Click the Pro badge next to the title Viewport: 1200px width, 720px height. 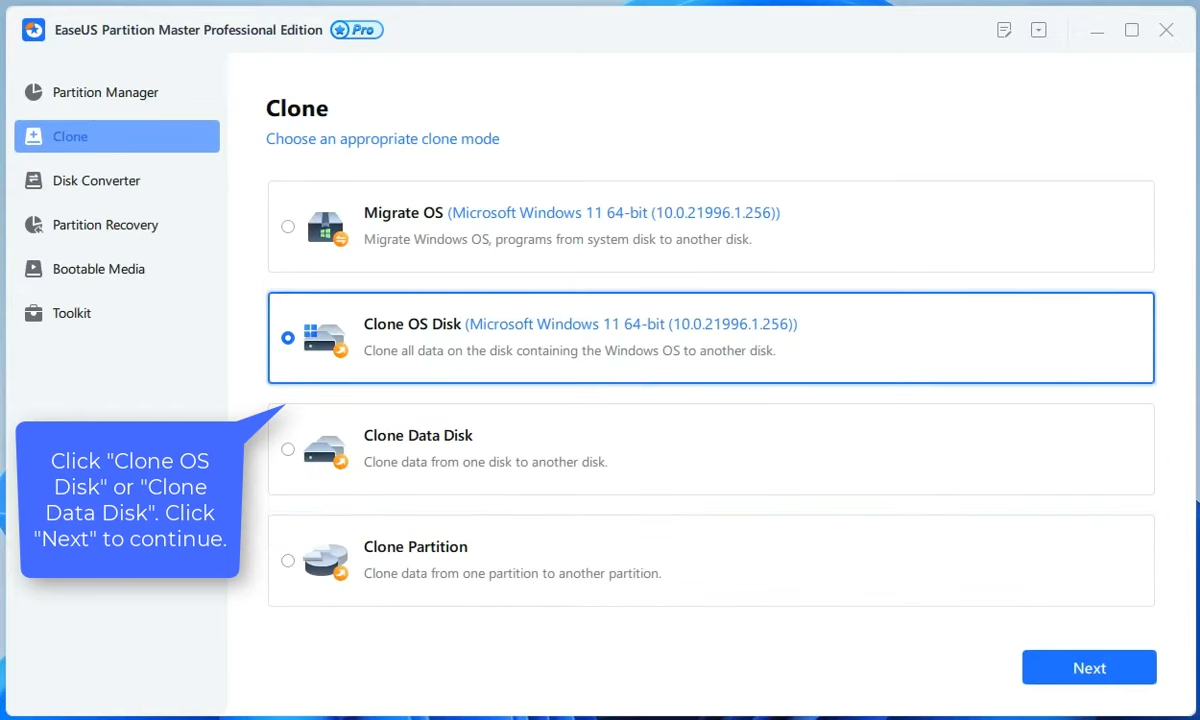point(356,29)
